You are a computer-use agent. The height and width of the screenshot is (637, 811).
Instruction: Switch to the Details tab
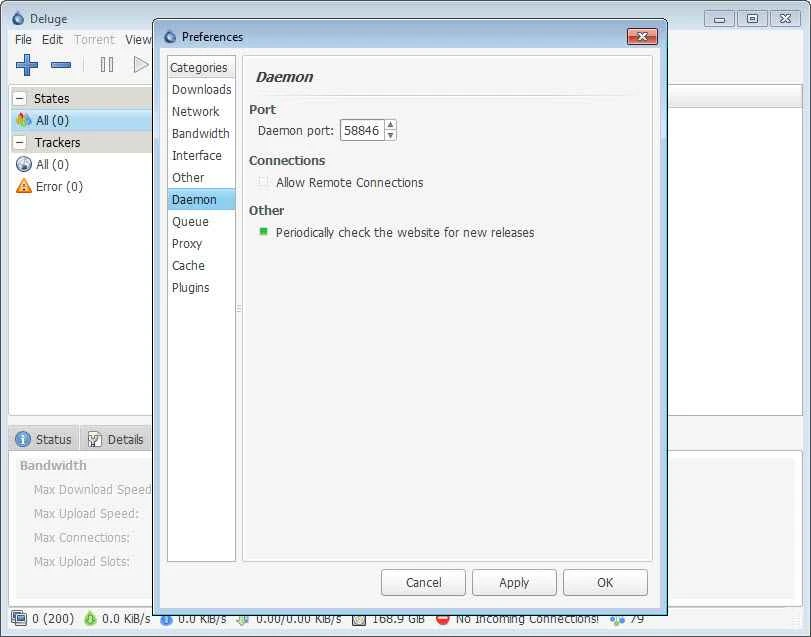116,439
